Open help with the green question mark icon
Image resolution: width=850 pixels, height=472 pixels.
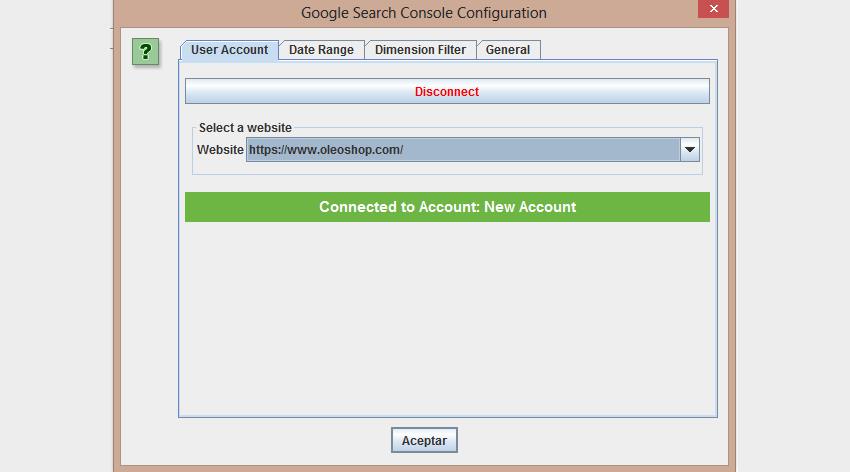(x=145, y=52)
